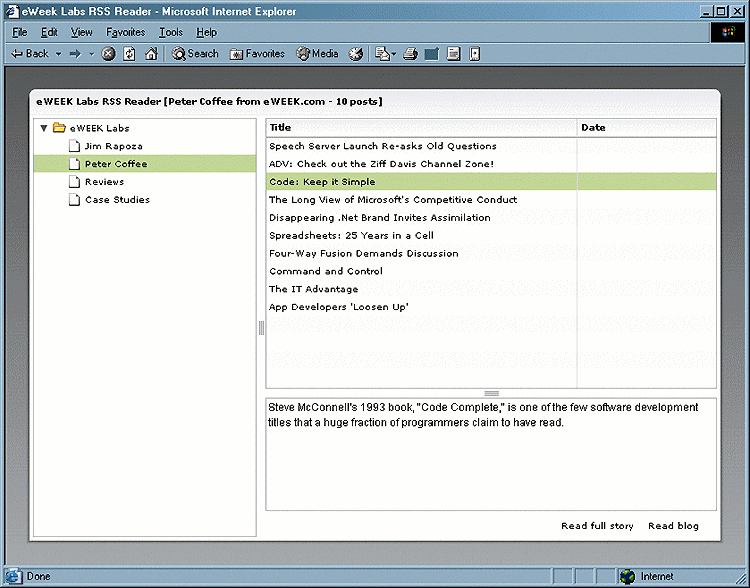Viewport: 750px width, 588px height.
Task: Click the Date column header
Action: pos(647,128)
